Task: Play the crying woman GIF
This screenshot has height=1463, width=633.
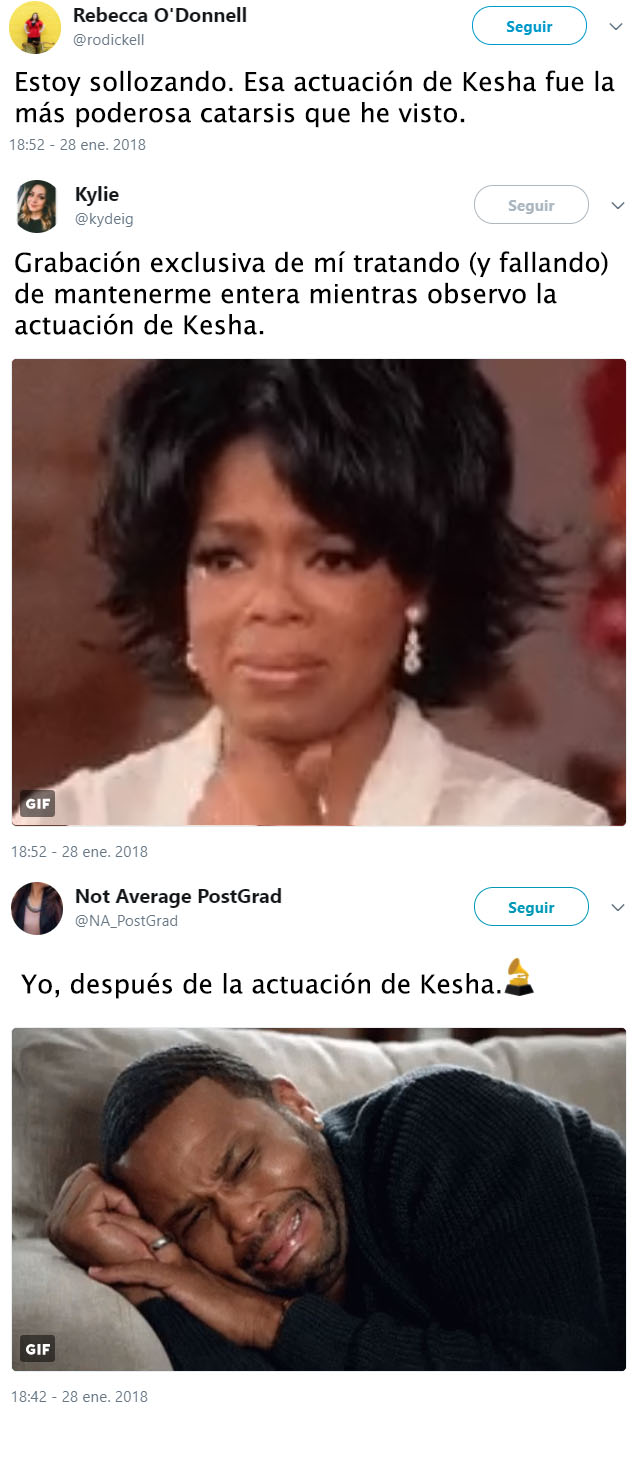Action: (x=319, y=592)
